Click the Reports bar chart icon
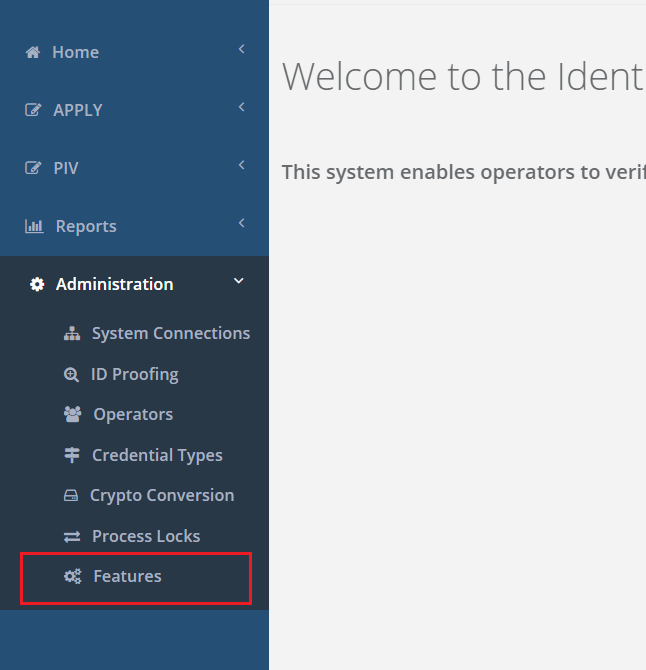 [34, 226]
